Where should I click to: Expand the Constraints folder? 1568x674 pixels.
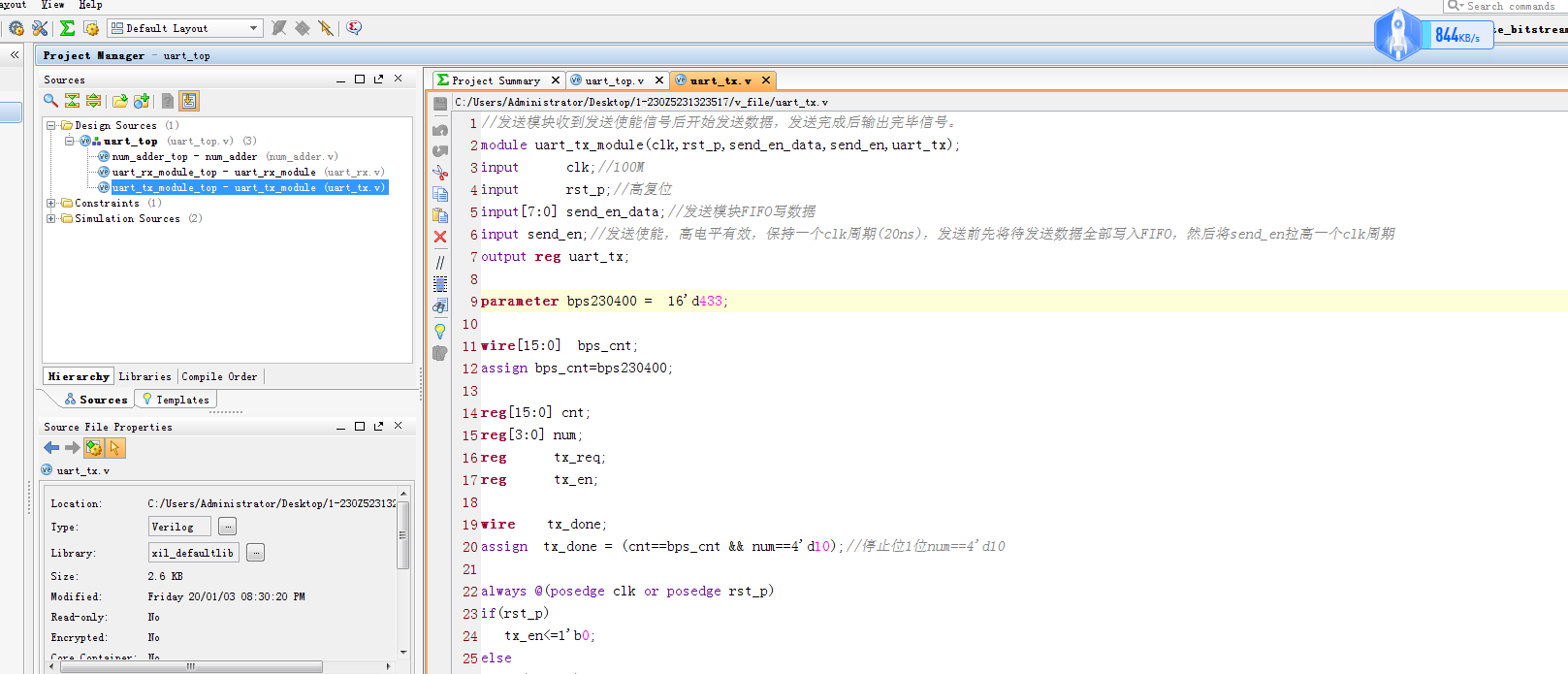pos(50,204)
